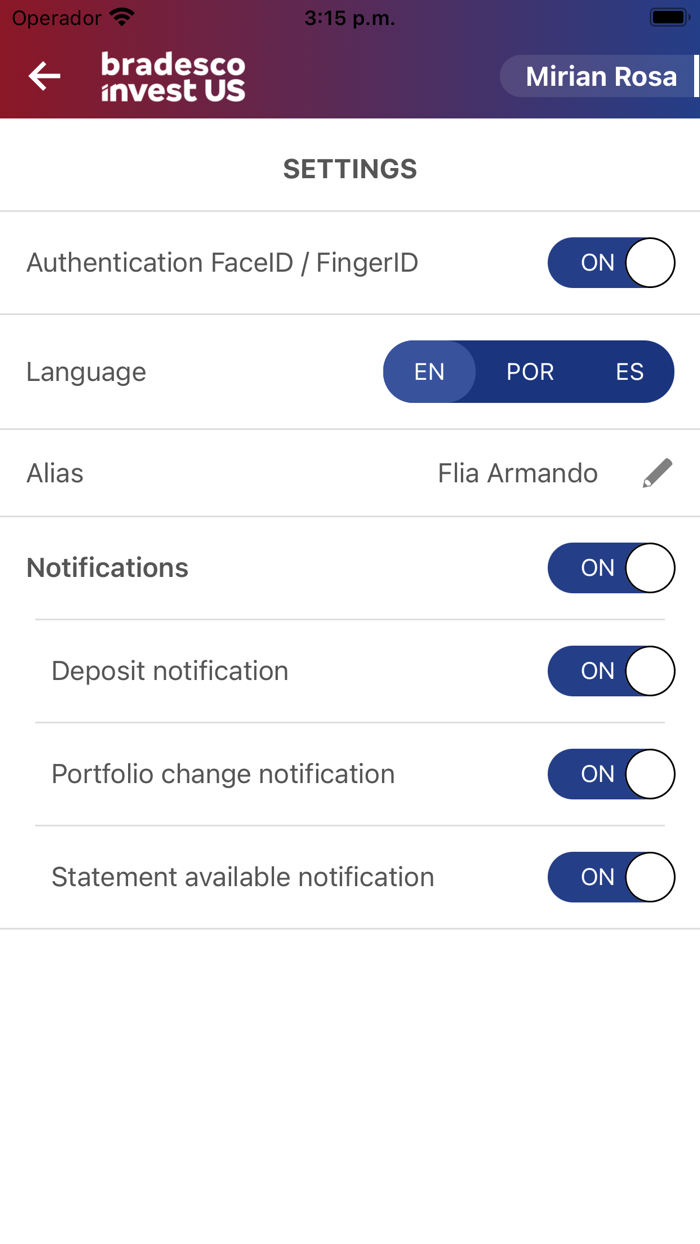The image size is (700, 1244).
Task: Tap the battery indicator icon
Action: tap(667, 17)
